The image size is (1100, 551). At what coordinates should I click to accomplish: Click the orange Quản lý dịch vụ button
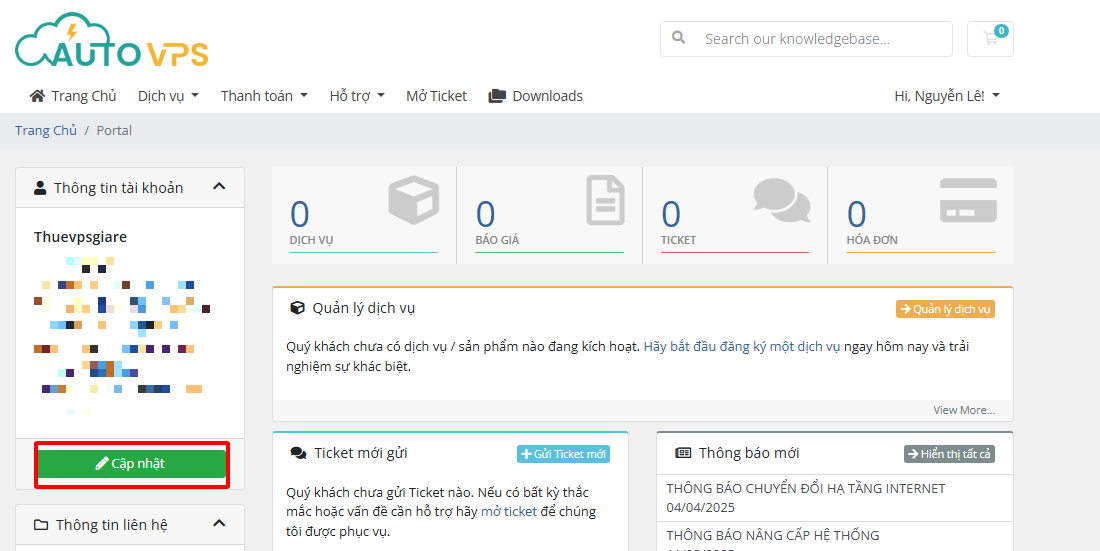(x=945, y=309)
